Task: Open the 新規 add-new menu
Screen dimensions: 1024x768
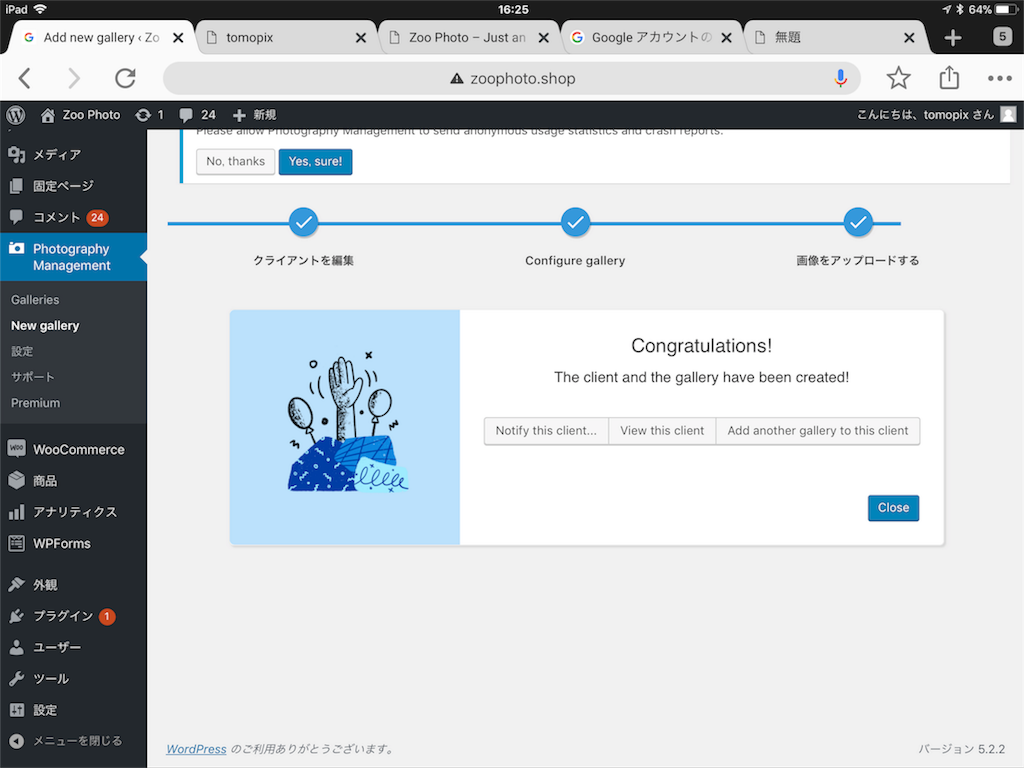Action: pos(255,115)
